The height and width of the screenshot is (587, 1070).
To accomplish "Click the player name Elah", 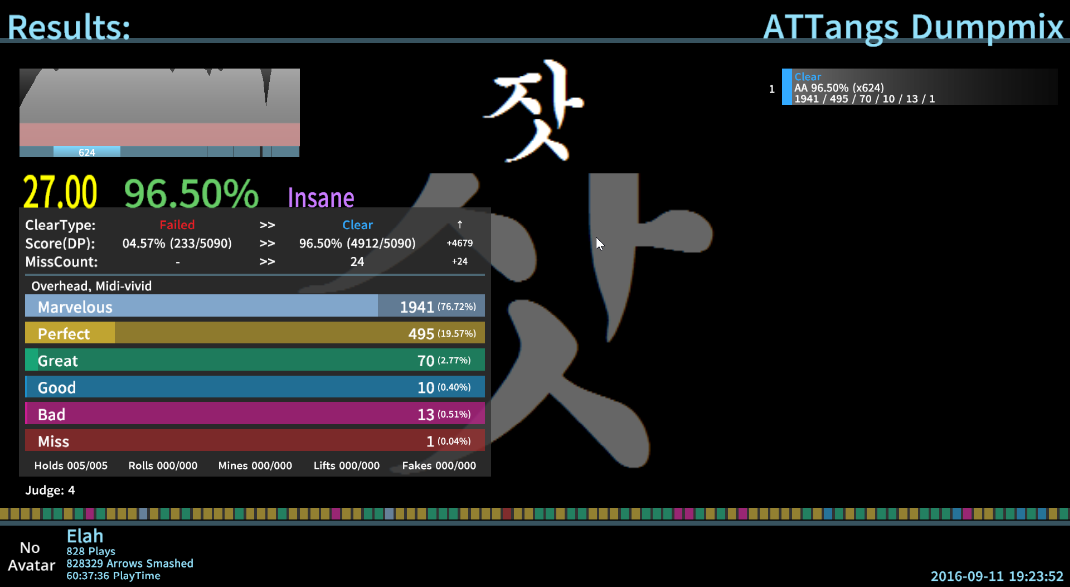I will [x=85, y=537].
